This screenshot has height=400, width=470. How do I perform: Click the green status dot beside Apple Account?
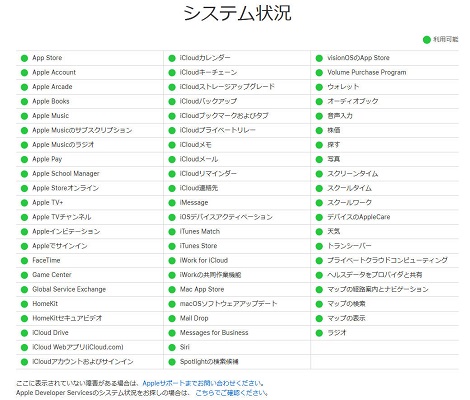pyautogui.click(x=24, y=73)
